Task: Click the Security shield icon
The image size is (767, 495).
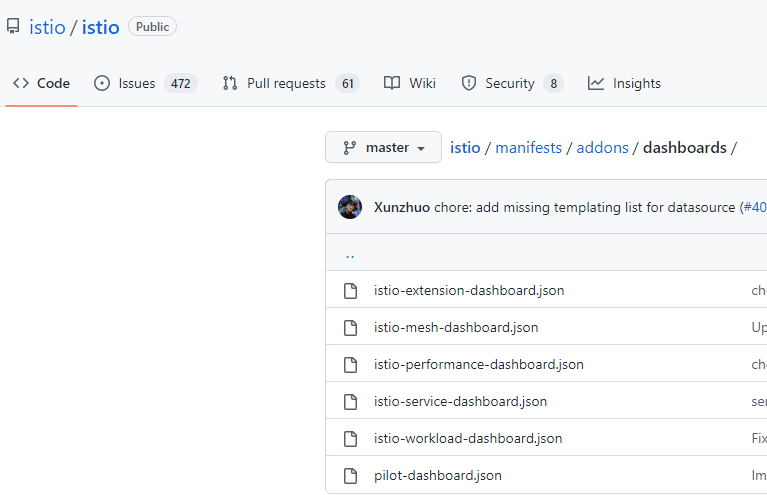Action: pos(469,83)
